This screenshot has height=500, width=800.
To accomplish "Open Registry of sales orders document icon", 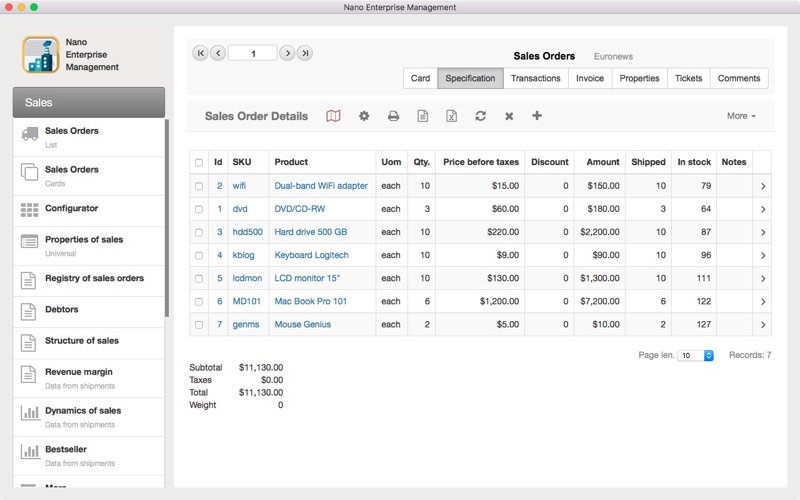I will 29,280.
